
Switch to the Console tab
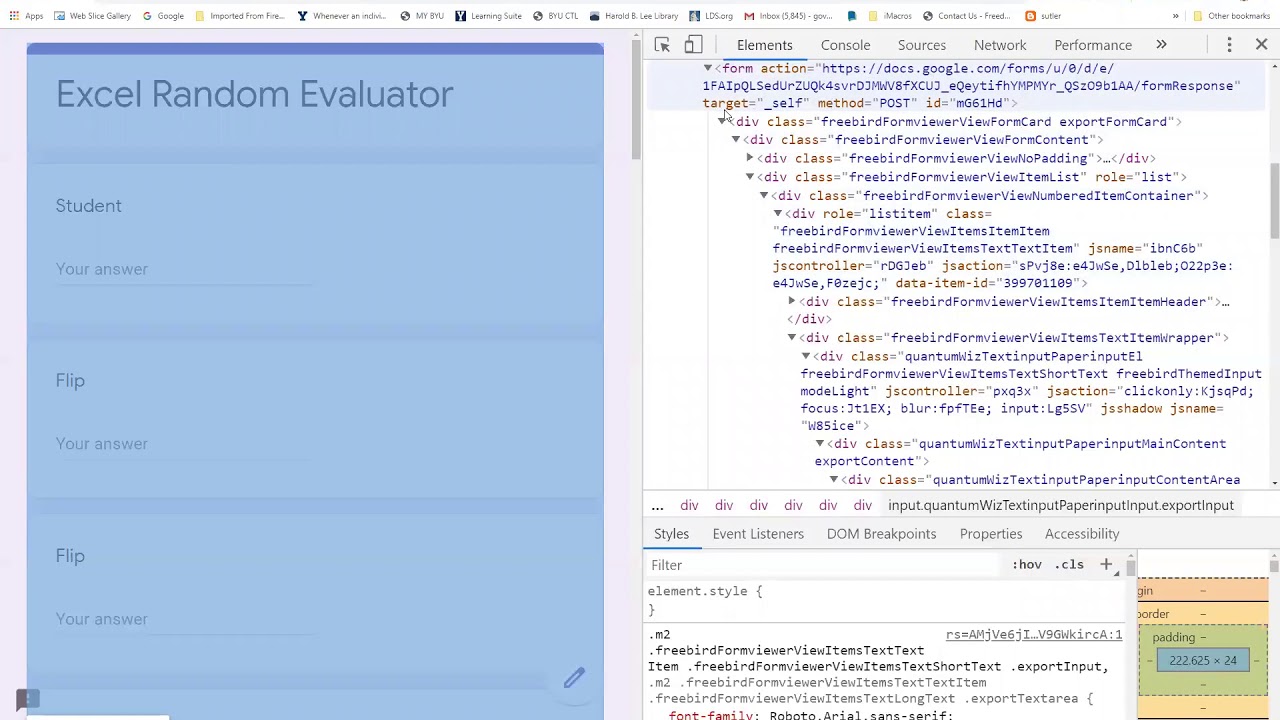tap(845, 45)
